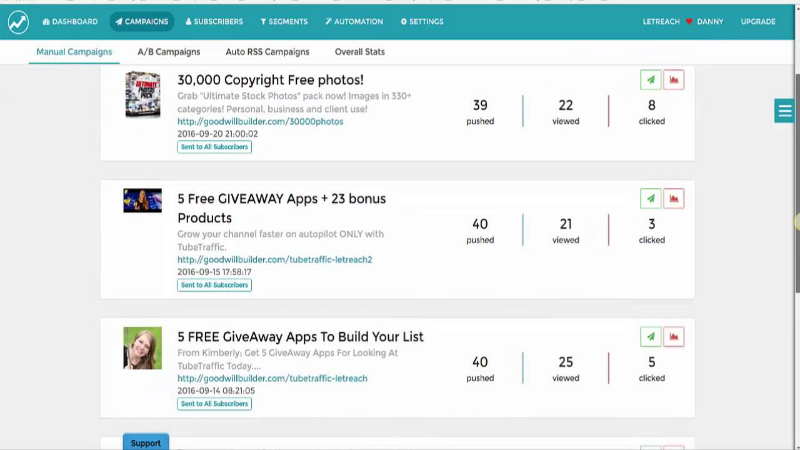Viewport: 800px width, 450px height.
Task: Open Settings in the navigation bar
Action: point(422,21)
